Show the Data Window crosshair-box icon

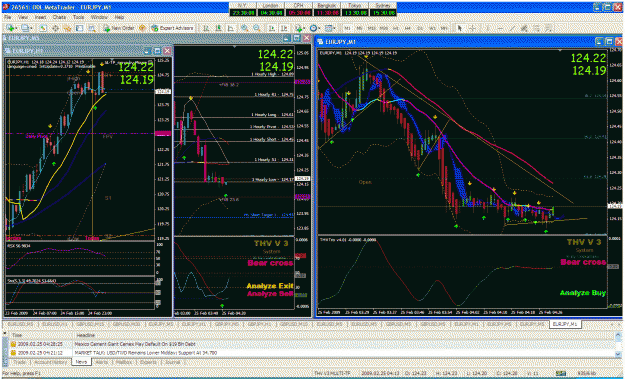click(x=55, y=28)
